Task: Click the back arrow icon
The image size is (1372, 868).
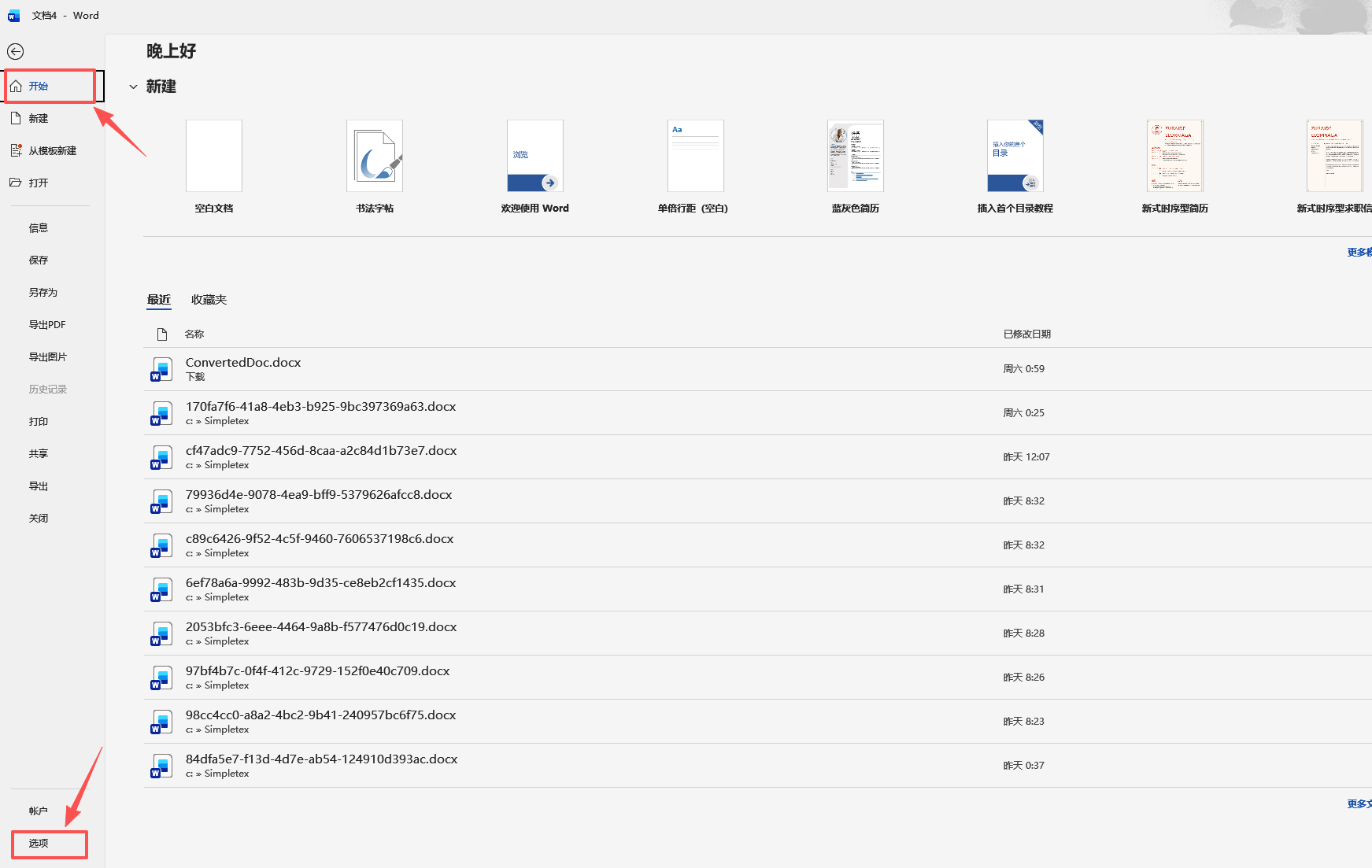Action: [15, 52]
